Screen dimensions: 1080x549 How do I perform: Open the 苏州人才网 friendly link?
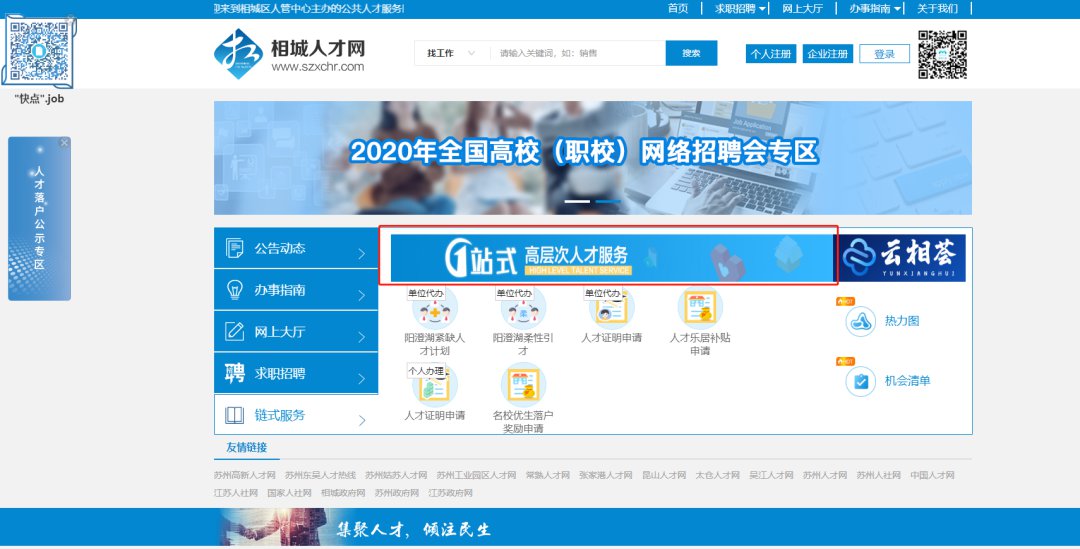pyautogui.click(x=824, y=475)
